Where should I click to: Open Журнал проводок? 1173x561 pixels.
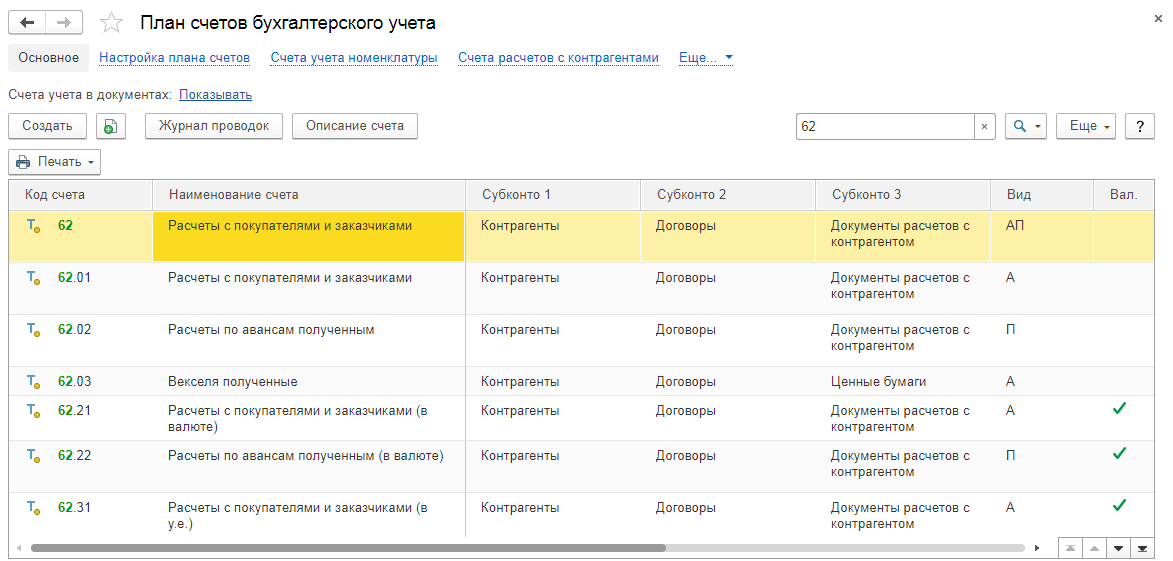pyautogui.click(x=213, y=126)
